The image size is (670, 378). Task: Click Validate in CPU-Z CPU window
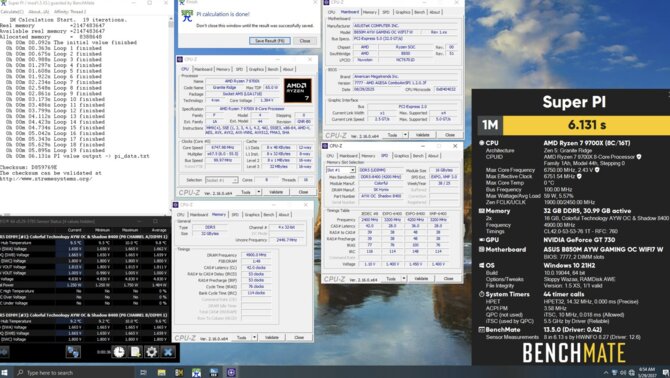click(x=276, y=192)
